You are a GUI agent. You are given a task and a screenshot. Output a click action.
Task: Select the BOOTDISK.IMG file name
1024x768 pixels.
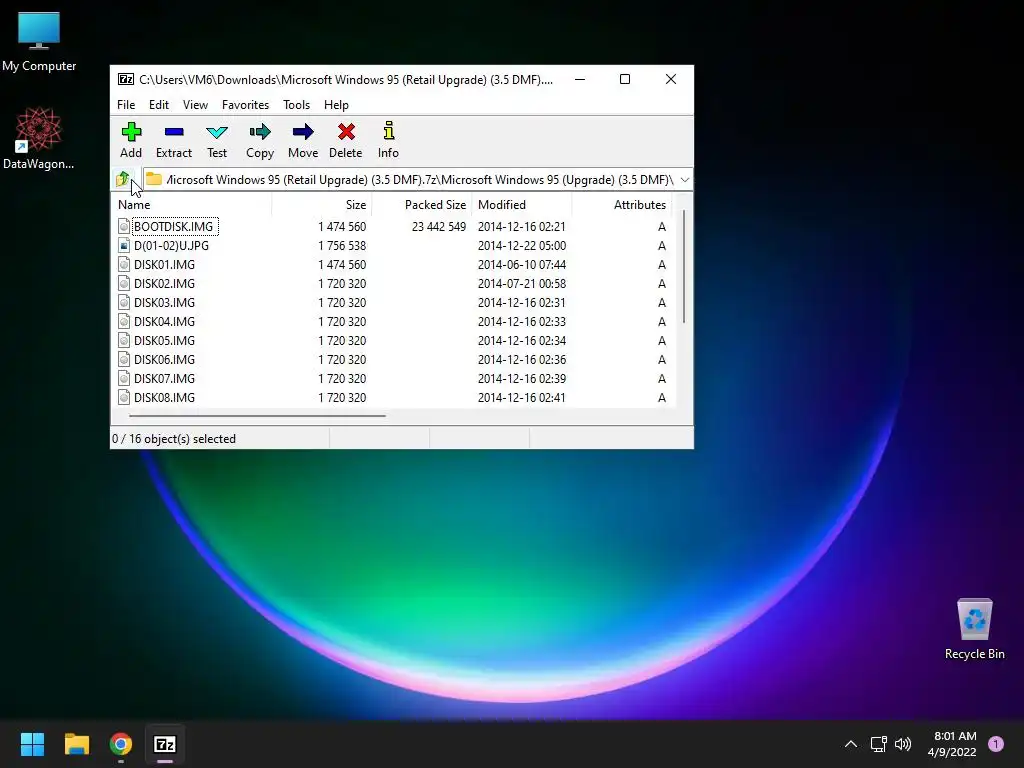tap(174, 227)
